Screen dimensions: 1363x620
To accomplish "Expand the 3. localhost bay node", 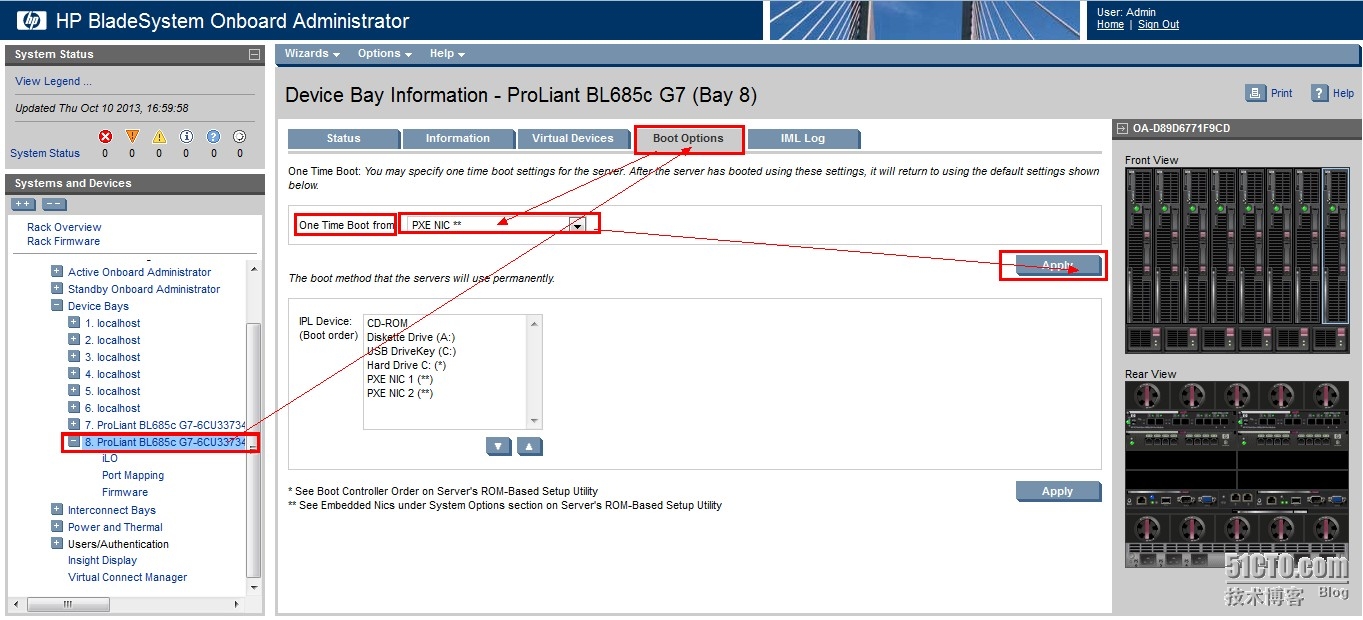I will [74, 356].
